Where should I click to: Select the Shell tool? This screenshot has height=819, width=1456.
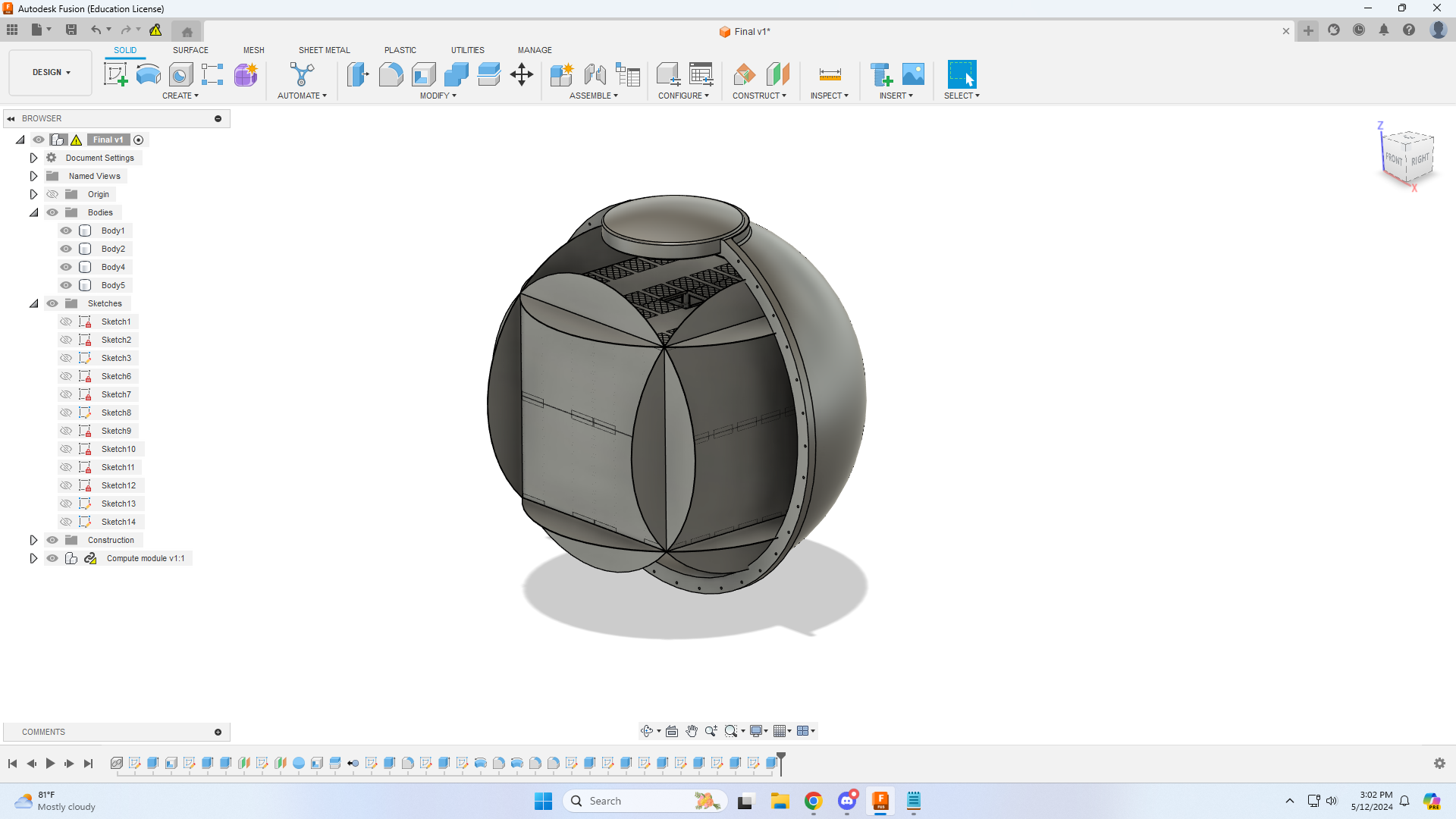424,74
